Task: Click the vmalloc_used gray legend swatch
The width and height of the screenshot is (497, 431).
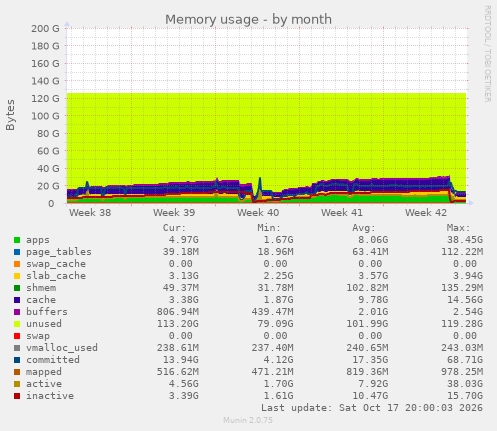Action: [x=17, y=348]
